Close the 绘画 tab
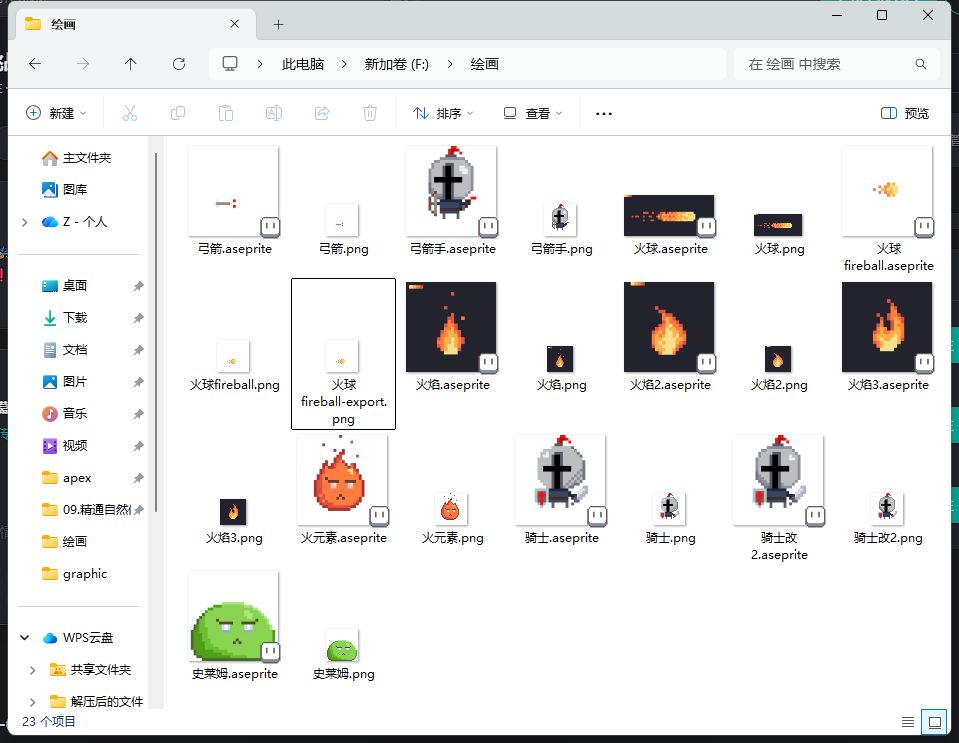The height and width of the screenshot is (743, 959). [x=235, y=24]
